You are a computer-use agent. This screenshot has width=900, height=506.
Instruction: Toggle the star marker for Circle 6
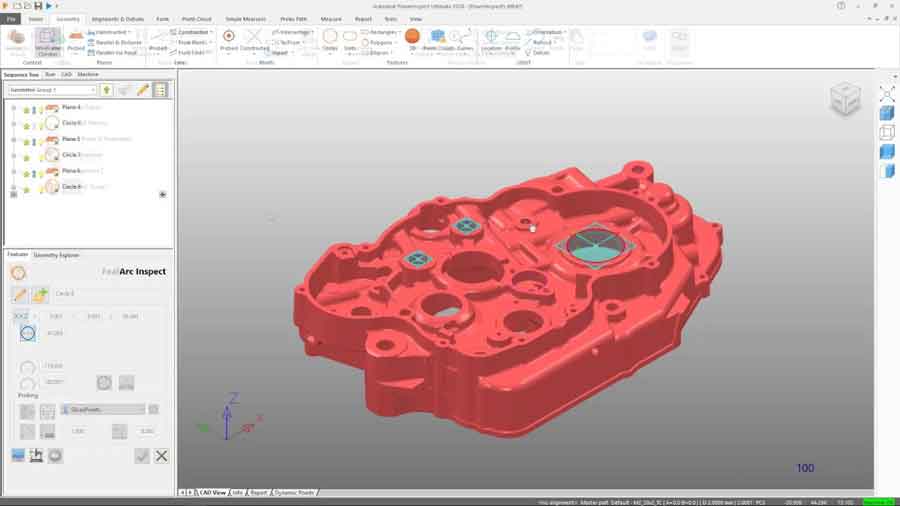click(26, 125)
